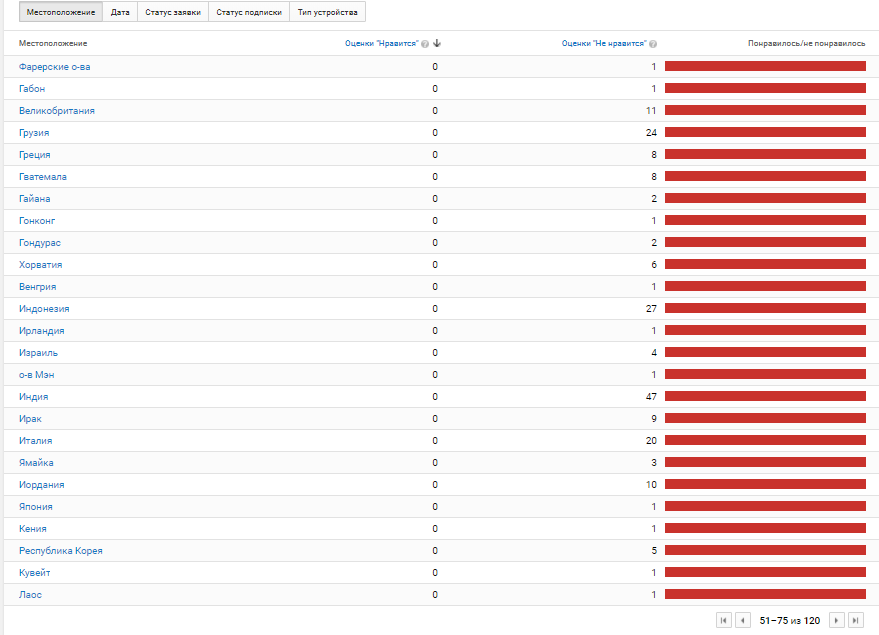Viewport: 879px width, 635px height.
Task: Switch to "Тип устройства" tab
Action: 327,12
